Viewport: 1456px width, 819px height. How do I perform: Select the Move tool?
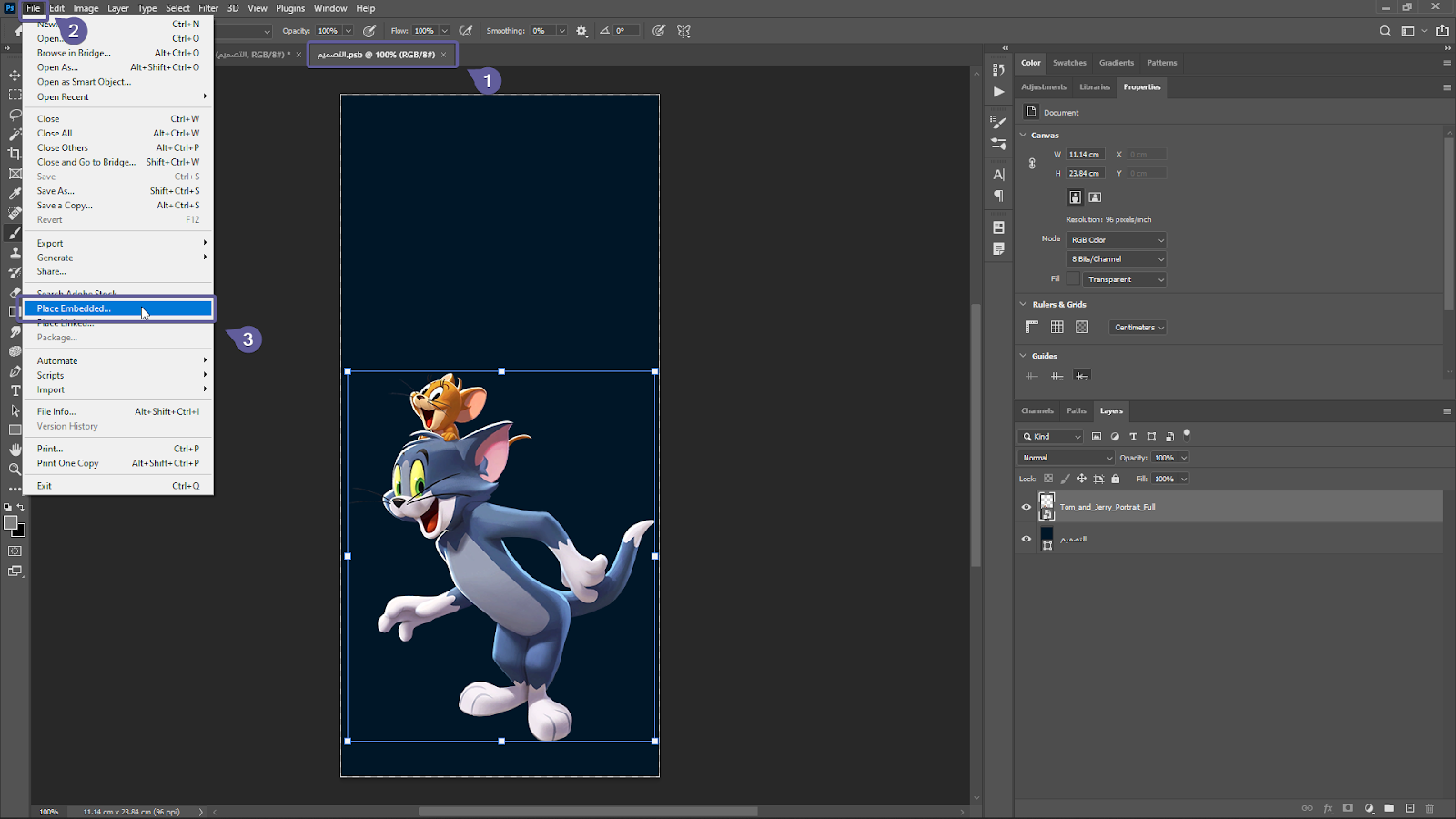click(x=15, y=75)
